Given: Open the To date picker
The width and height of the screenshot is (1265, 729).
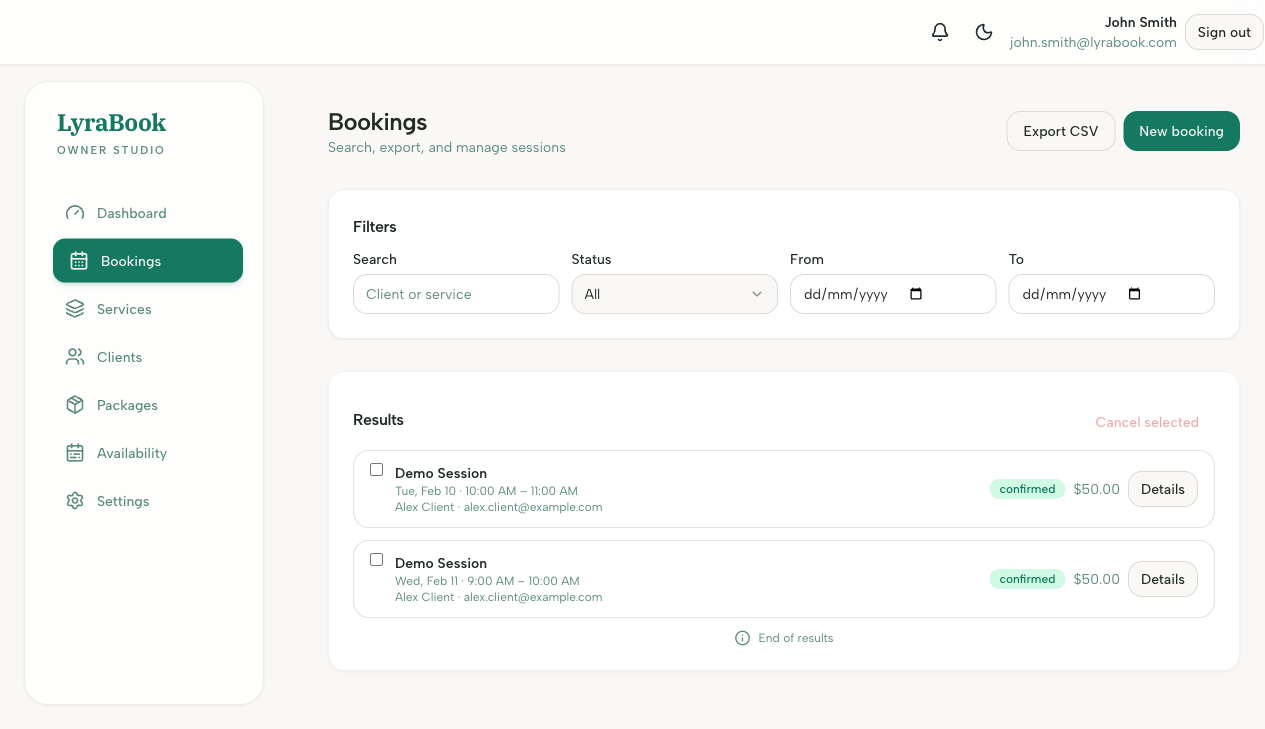Looking at the screenshot, I should pos(1133,294).
